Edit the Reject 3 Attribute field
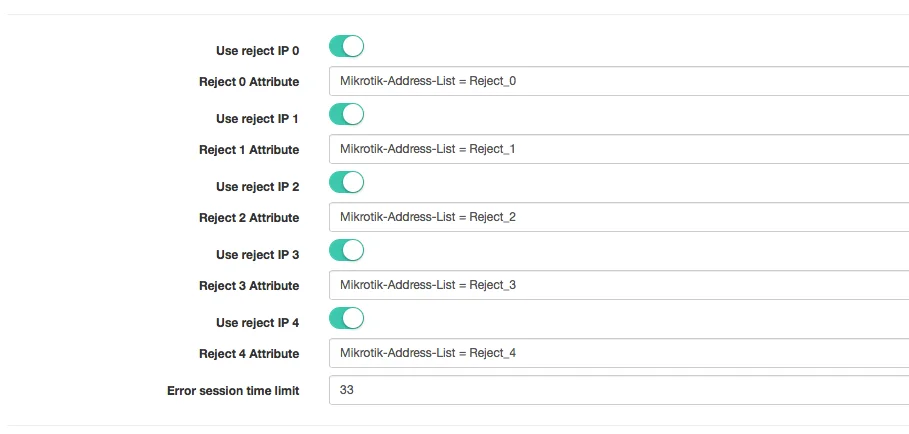The width and height of the screenshot is (909, 434). [x=619, y=285]
